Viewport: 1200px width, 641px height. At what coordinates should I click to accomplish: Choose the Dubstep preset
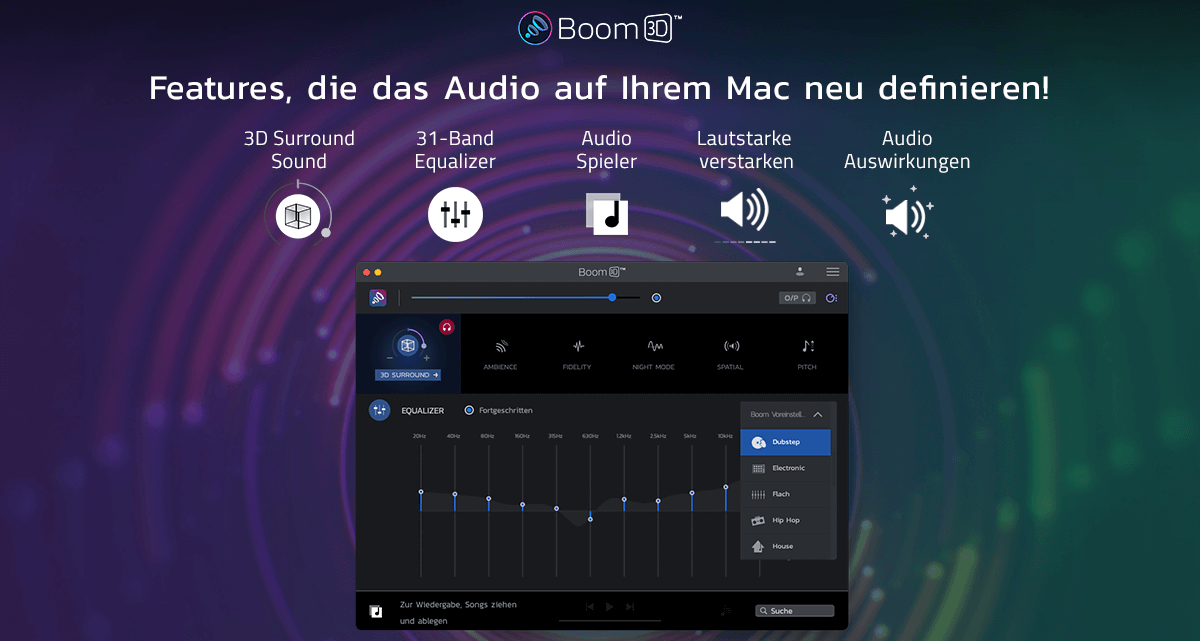click(x=786, y=442)
